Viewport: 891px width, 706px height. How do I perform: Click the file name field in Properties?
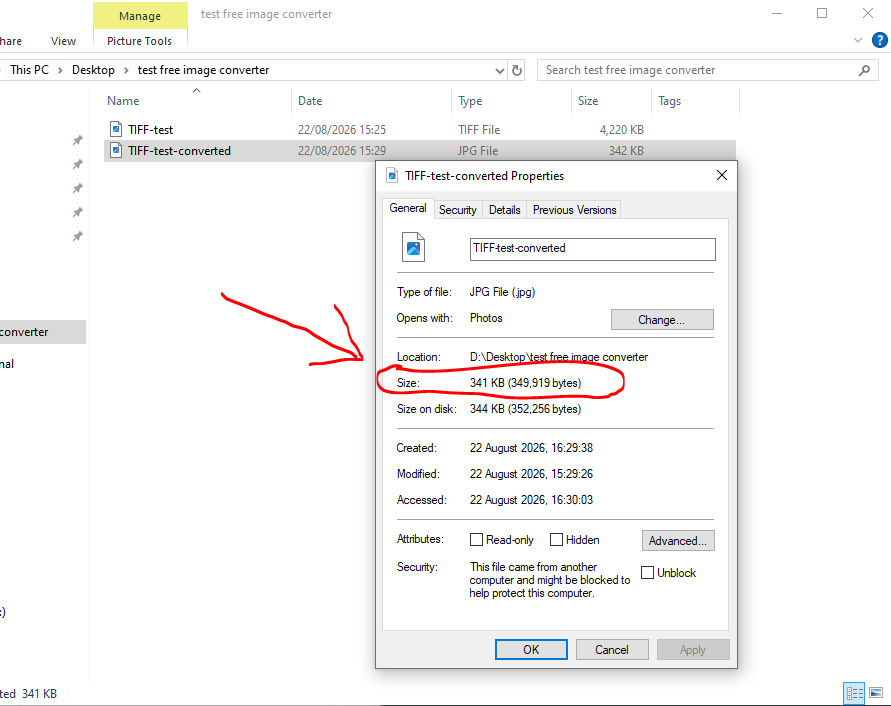pos(592,249)
